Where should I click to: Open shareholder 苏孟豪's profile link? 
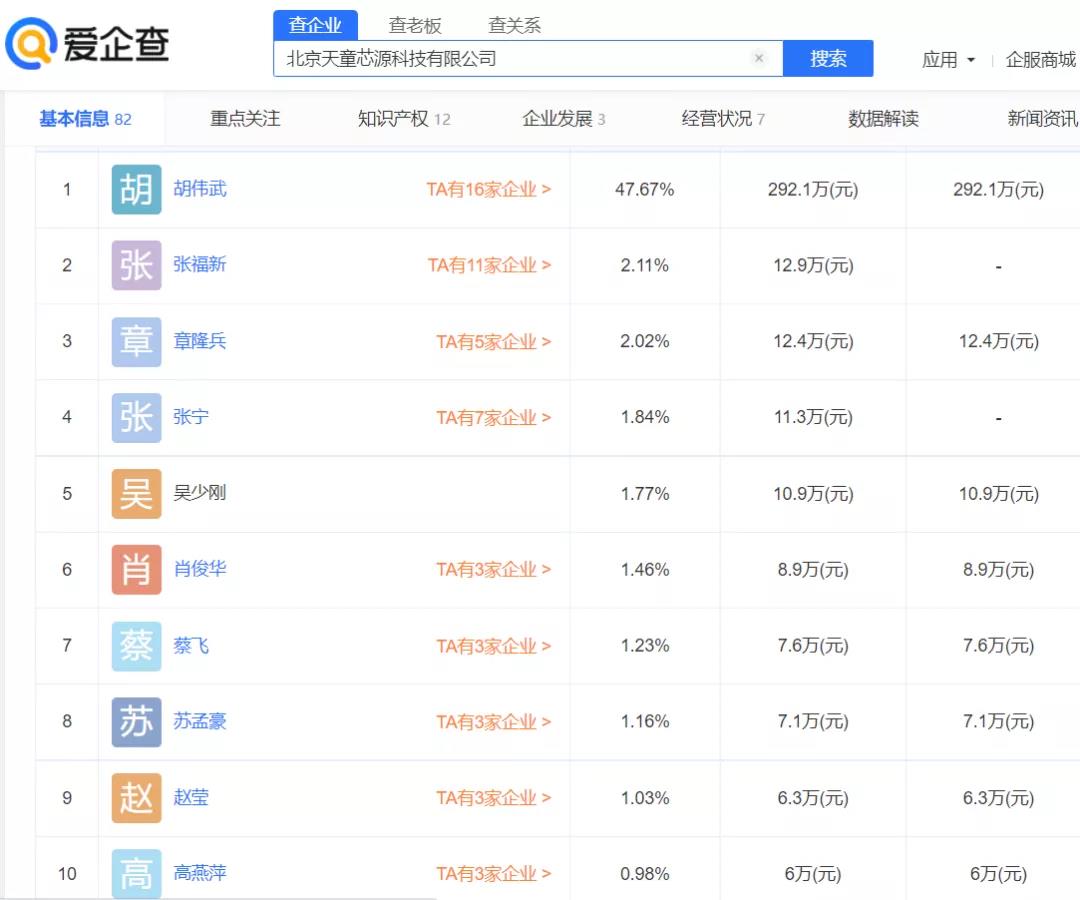tap(200, 721)
